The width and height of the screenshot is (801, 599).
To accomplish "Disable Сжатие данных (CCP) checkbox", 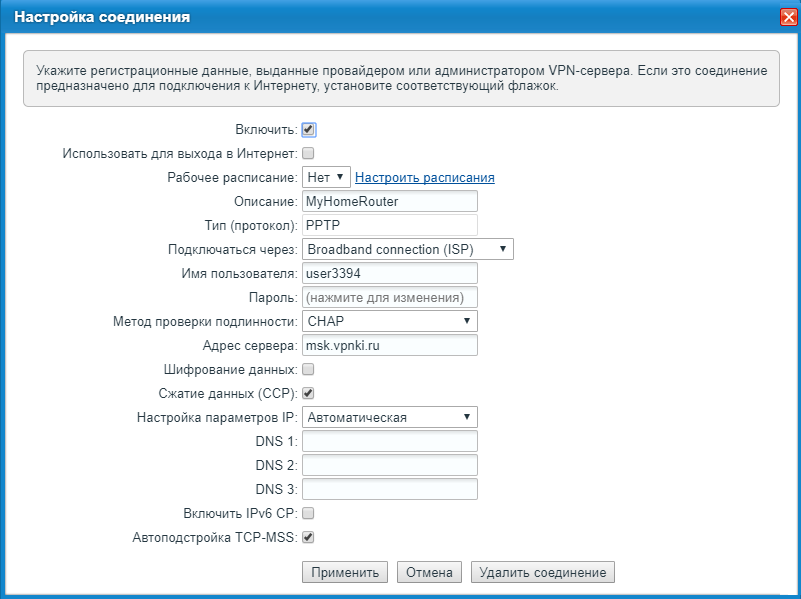I will (x=308, y=393).
